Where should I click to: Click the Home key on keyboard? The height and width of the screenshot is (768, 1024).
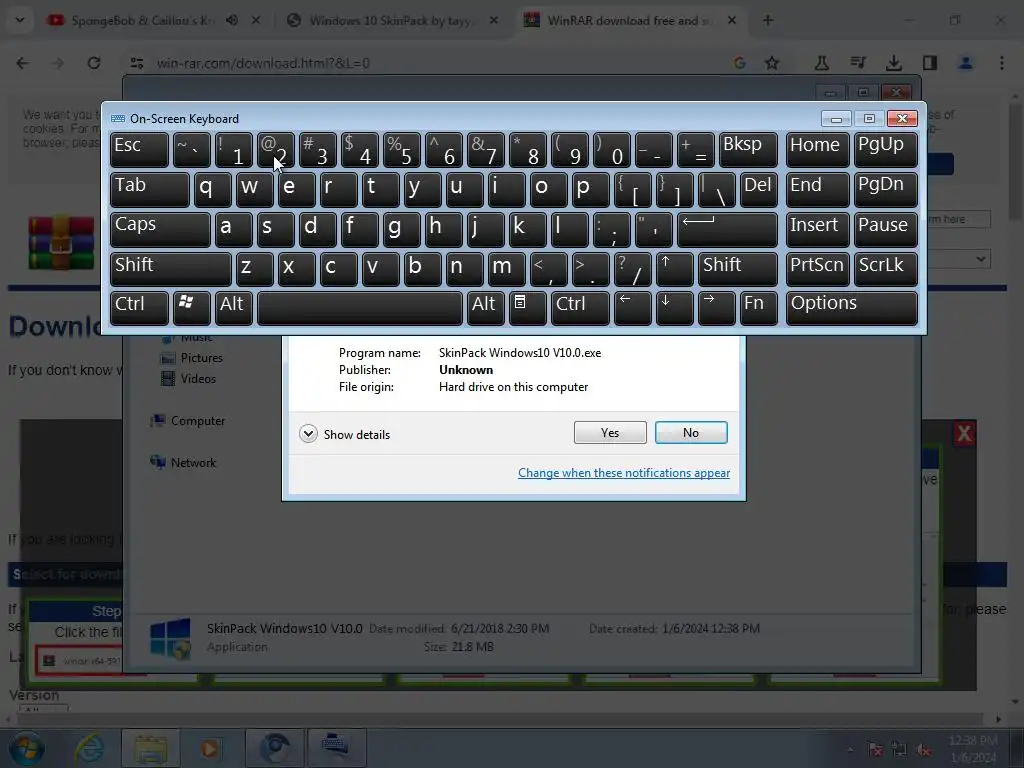(817, 150)
